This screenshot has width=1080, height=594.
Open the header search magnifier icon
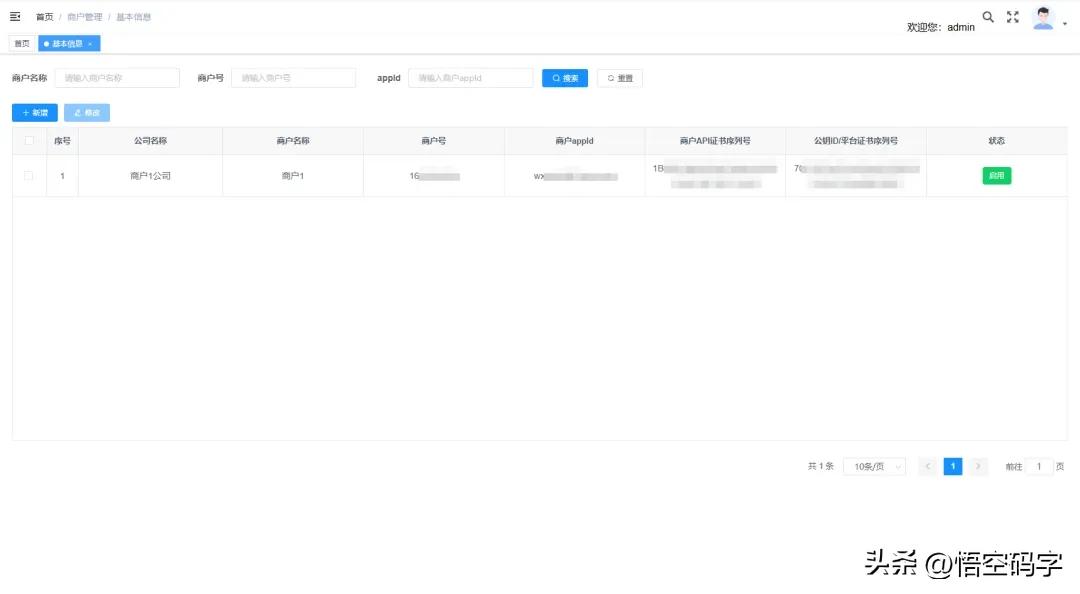pyautogui.click(x=988, y=17)
